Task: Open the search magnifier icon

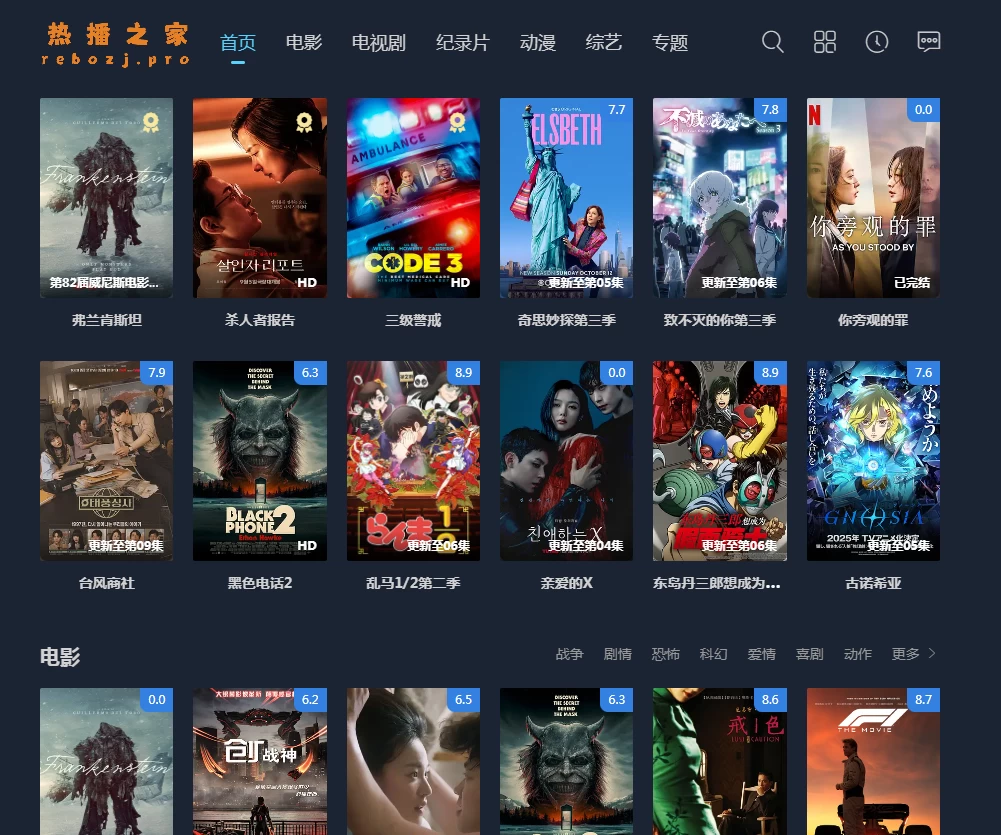Action: [772, 42]
